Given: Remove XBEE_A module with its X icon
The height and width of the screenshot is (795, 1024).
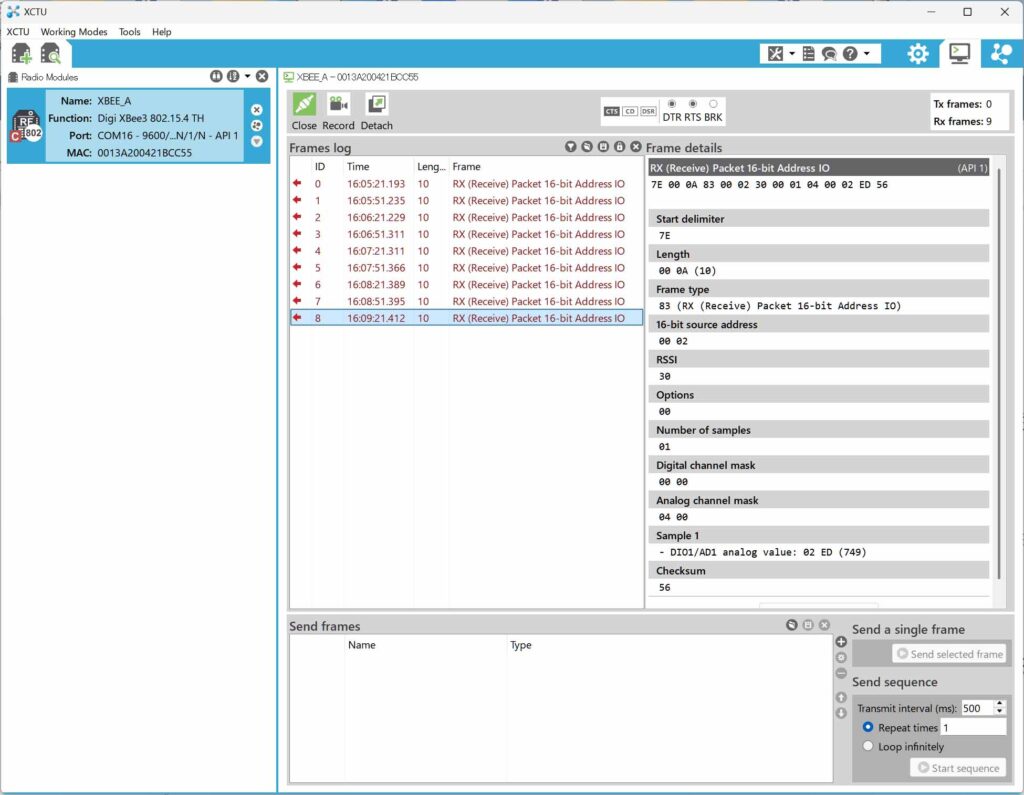Looking at the screenshot, I should click(257, 110).
